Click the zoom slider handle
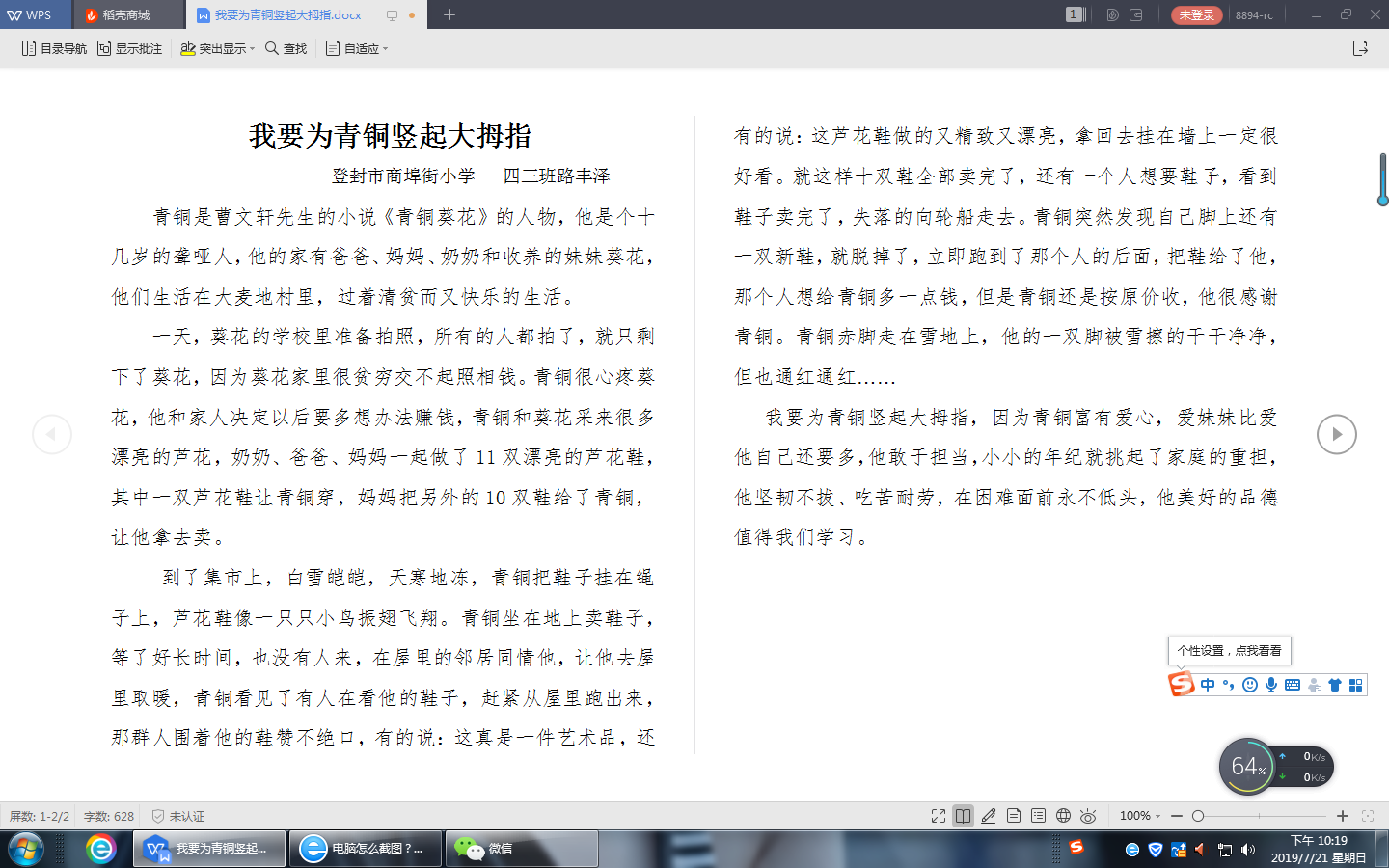This screenshot has height=868, width=1389. (1198, 816)
